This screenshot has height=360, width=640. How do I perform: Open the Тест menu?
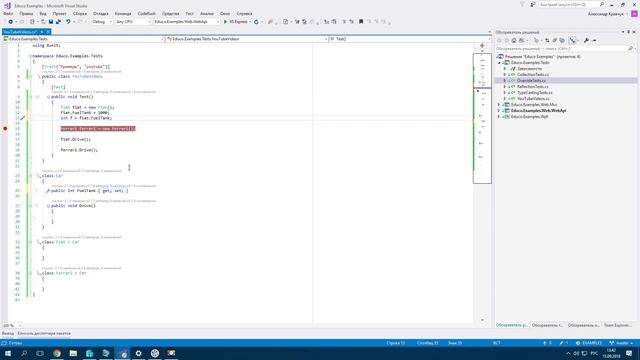[x=189, y=13]
